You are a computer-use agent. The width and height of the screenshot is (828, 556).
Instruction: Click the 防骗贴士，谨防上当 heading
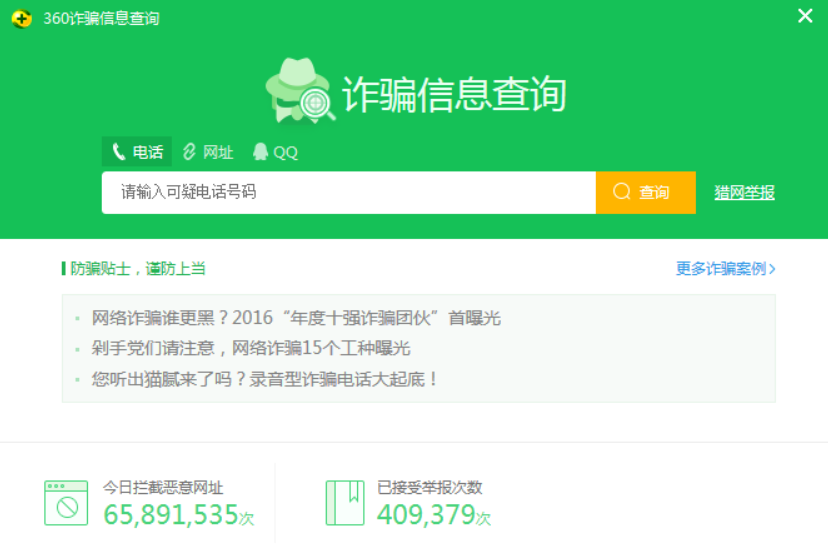click(x=137, y=269)
